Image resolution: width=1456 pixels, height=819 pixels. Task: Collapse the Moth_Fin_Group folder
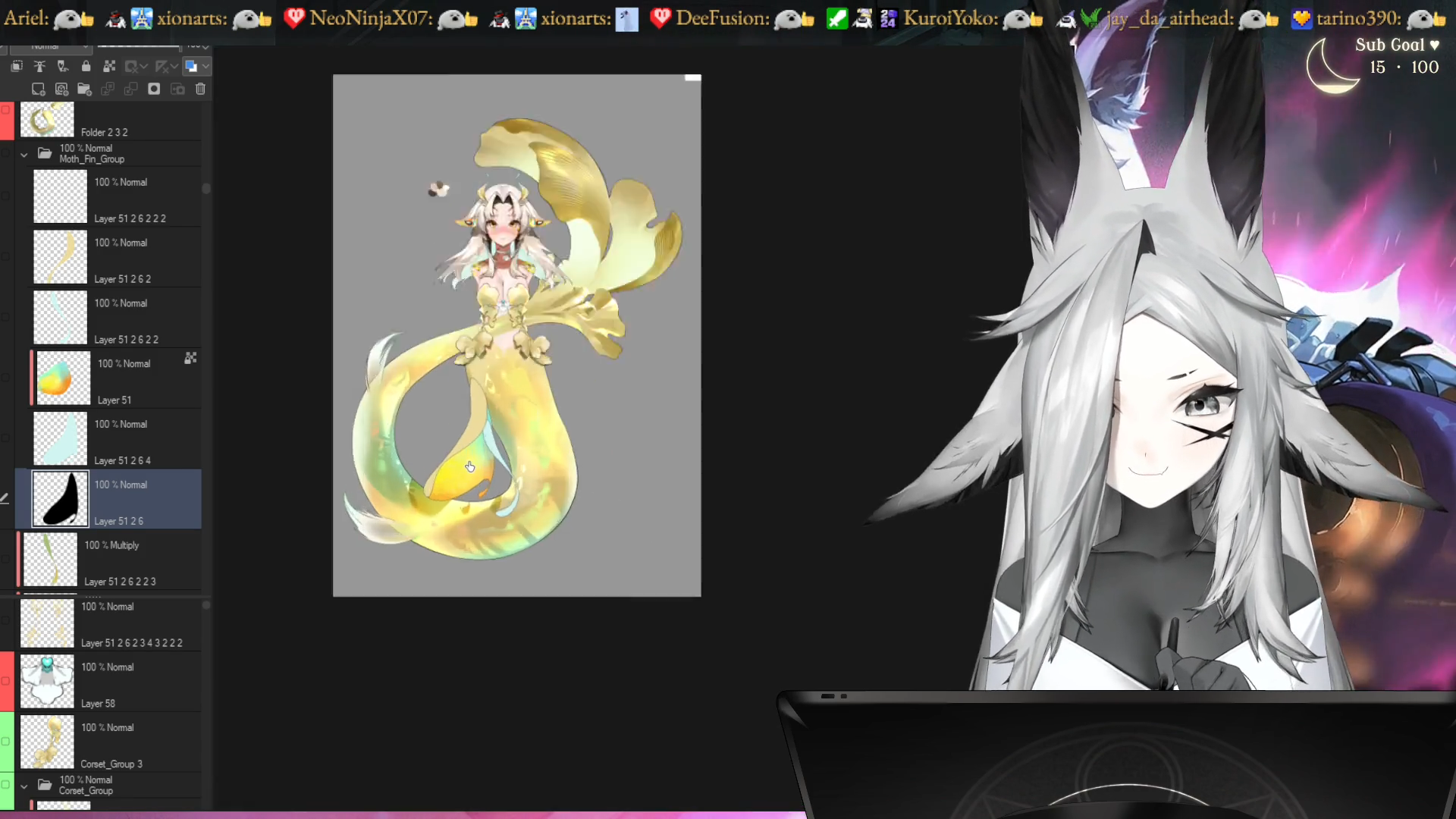coord(24,154)
